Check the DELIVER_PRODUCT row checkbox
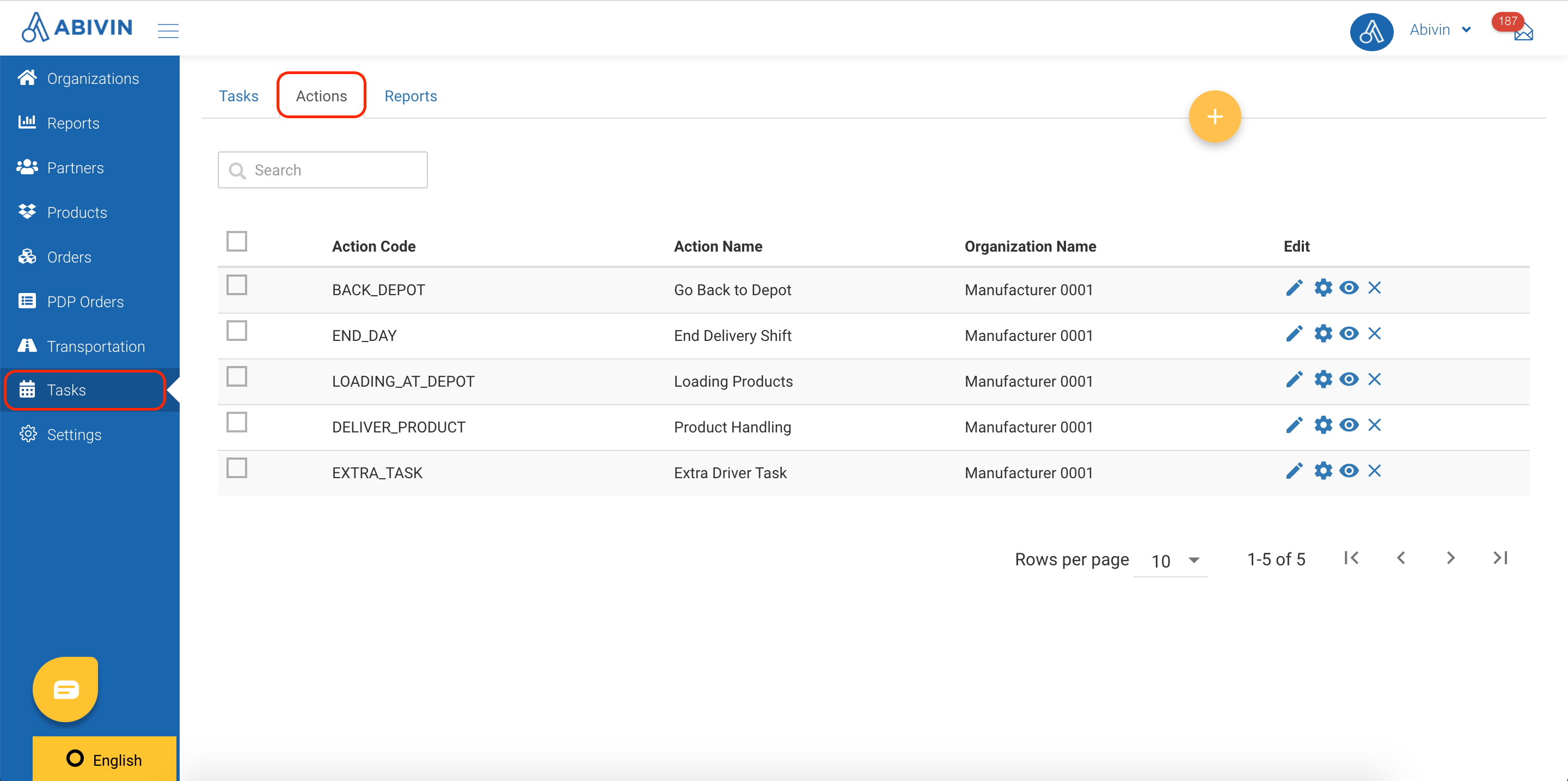The height and width of the screenshot is (781, 1568). [x=237, y=422]
